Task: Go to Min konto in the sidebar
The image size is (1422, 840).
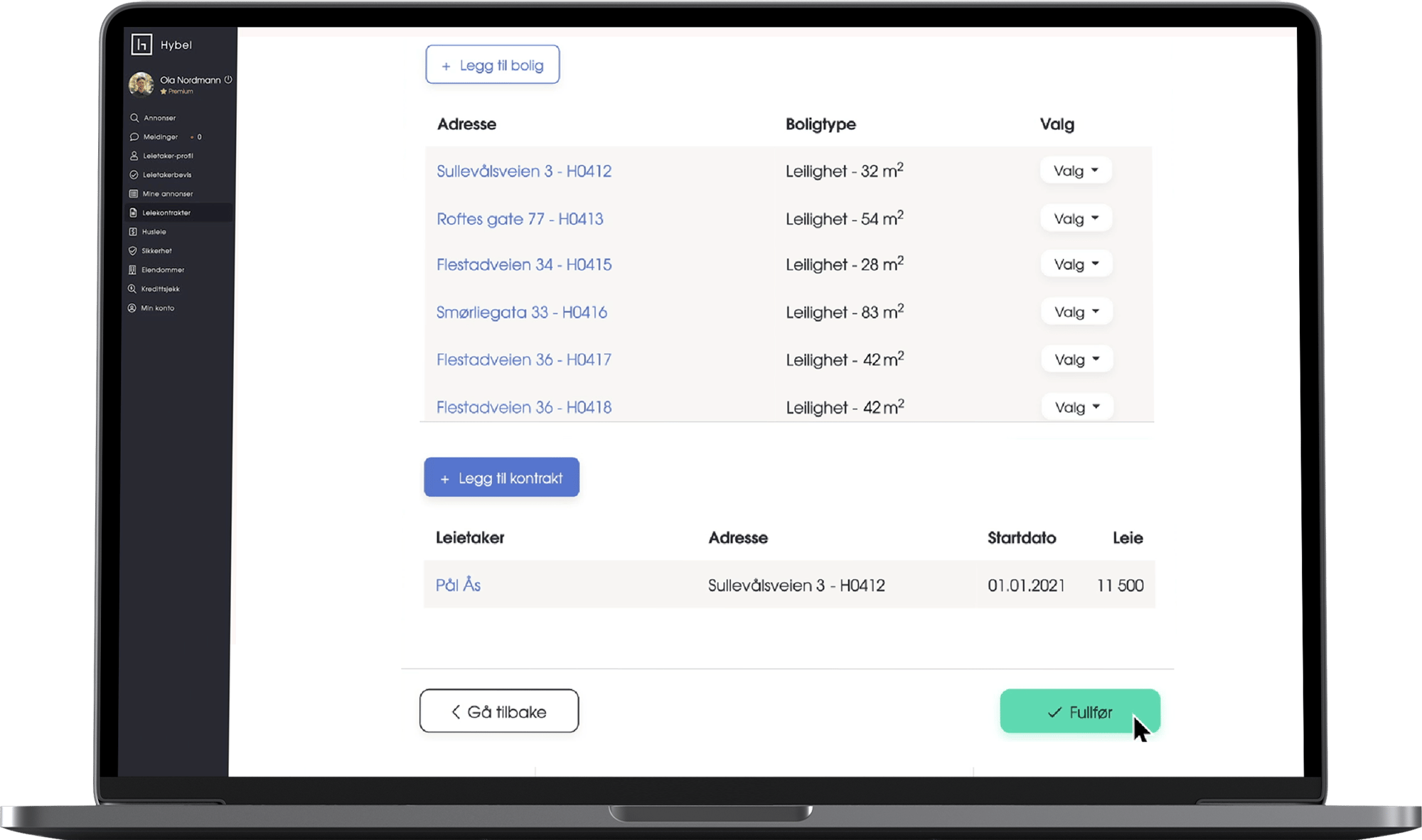Action: [157, 308]
